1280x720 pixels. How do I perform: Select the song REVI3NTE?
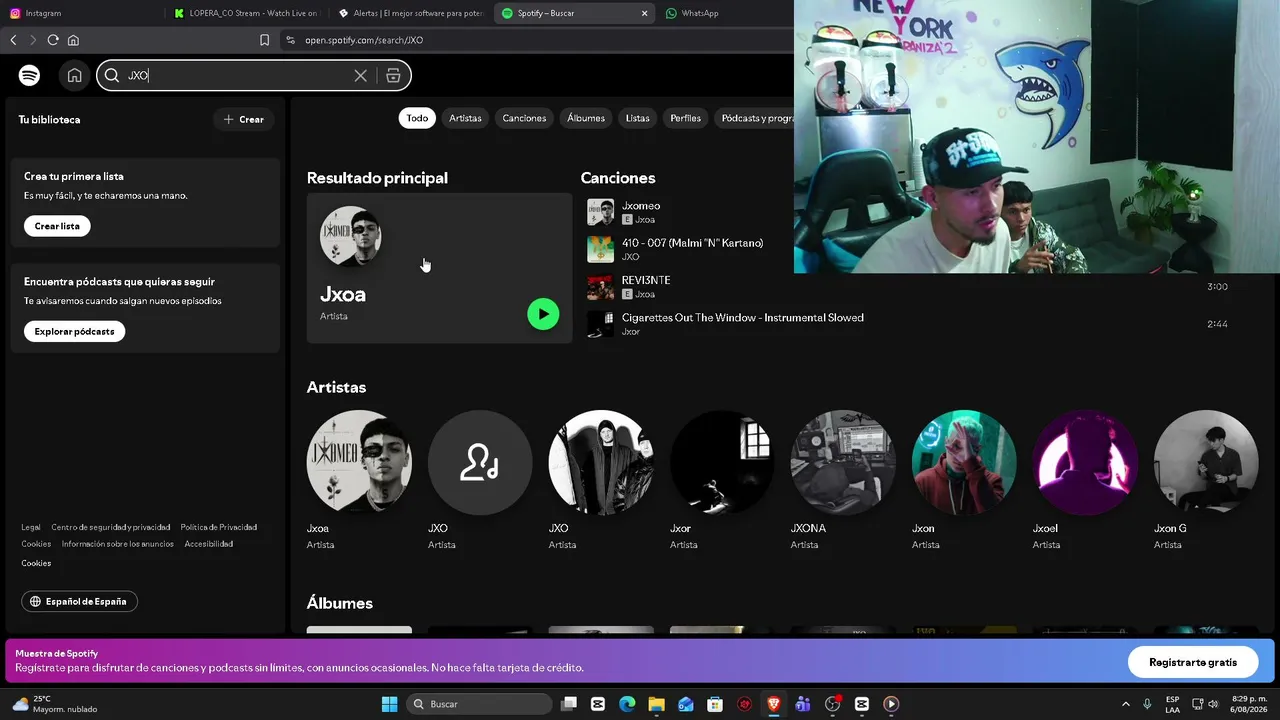click(x=646, y=280)
